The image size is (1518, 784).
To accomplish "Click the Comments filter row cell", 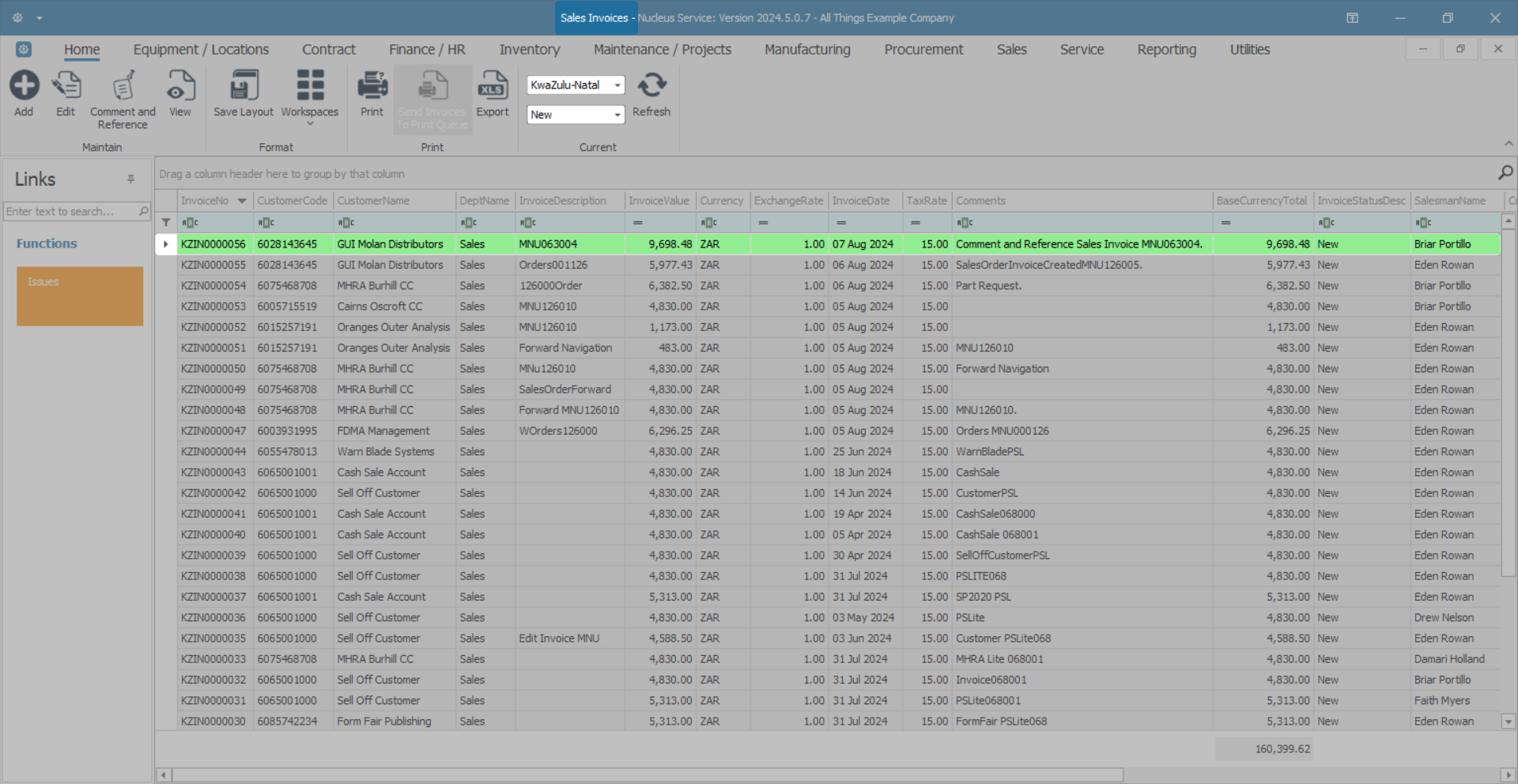I will click(1082, 223).
